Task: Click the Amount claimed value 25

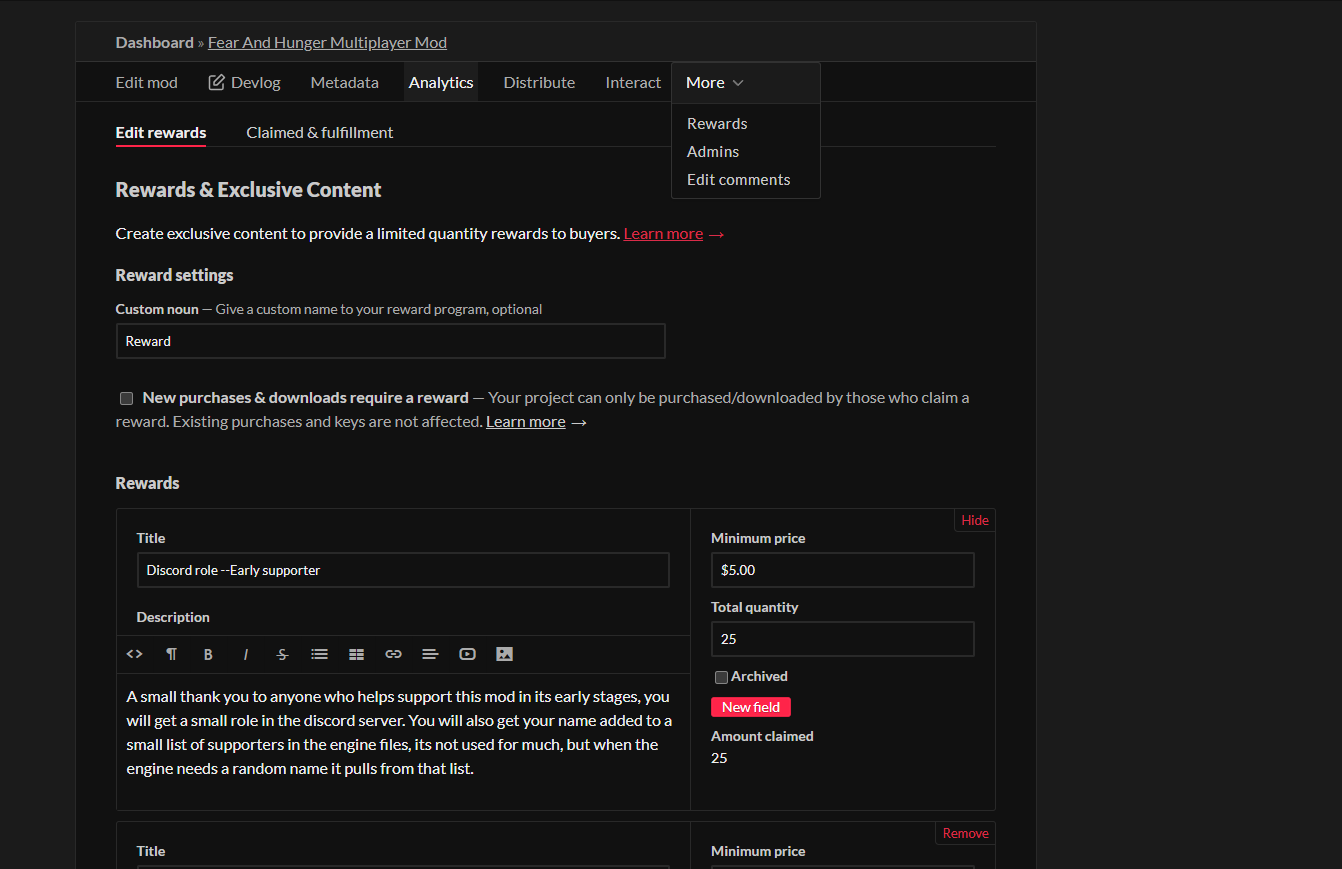Action: pyautogui.click(x=719, y=758)
